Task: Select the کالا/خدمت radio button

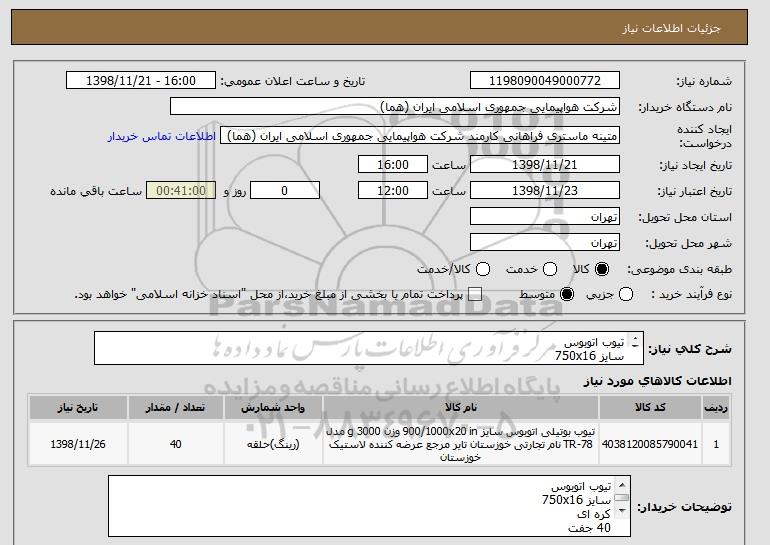Action: point(483,269)
